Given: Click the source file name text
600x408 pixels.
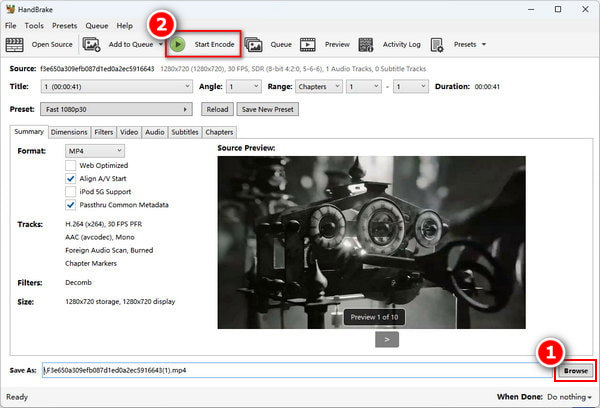Looking at the screenshot, I should tap(97, 69).
